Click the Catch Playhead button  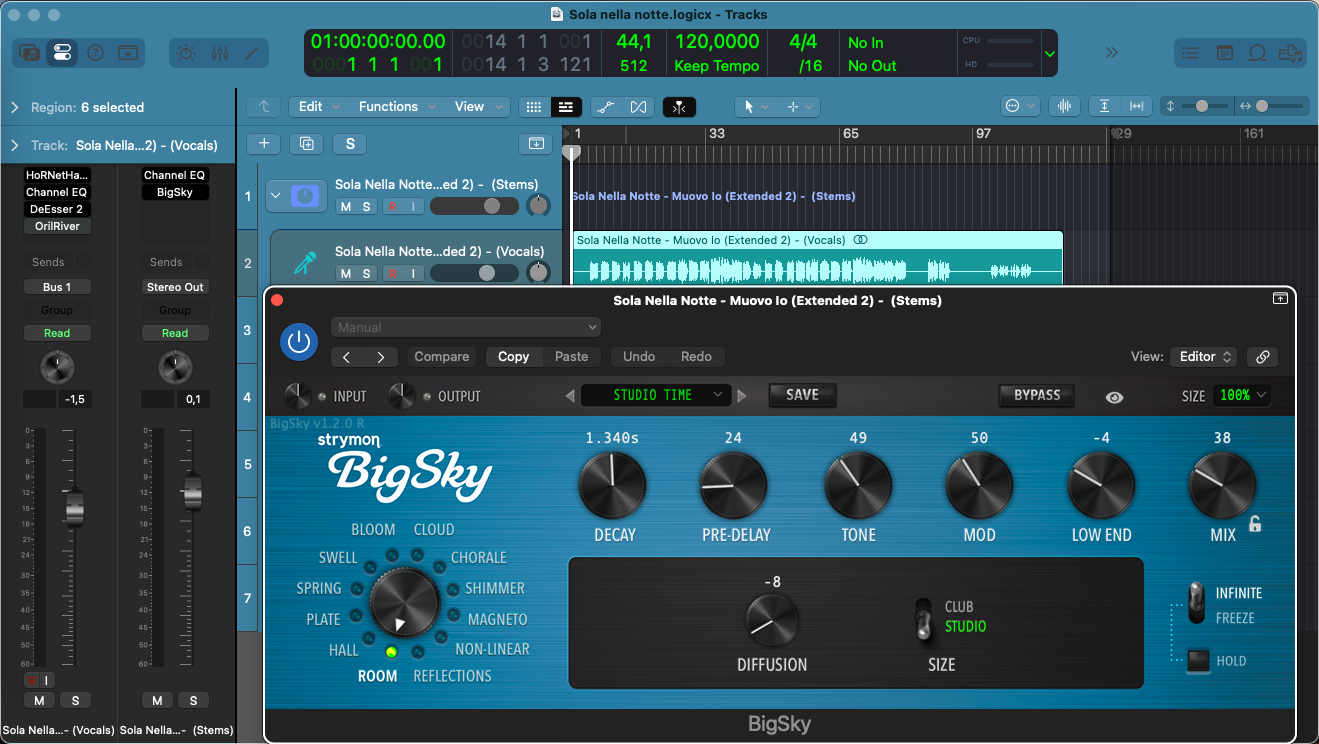coord(679,107)
